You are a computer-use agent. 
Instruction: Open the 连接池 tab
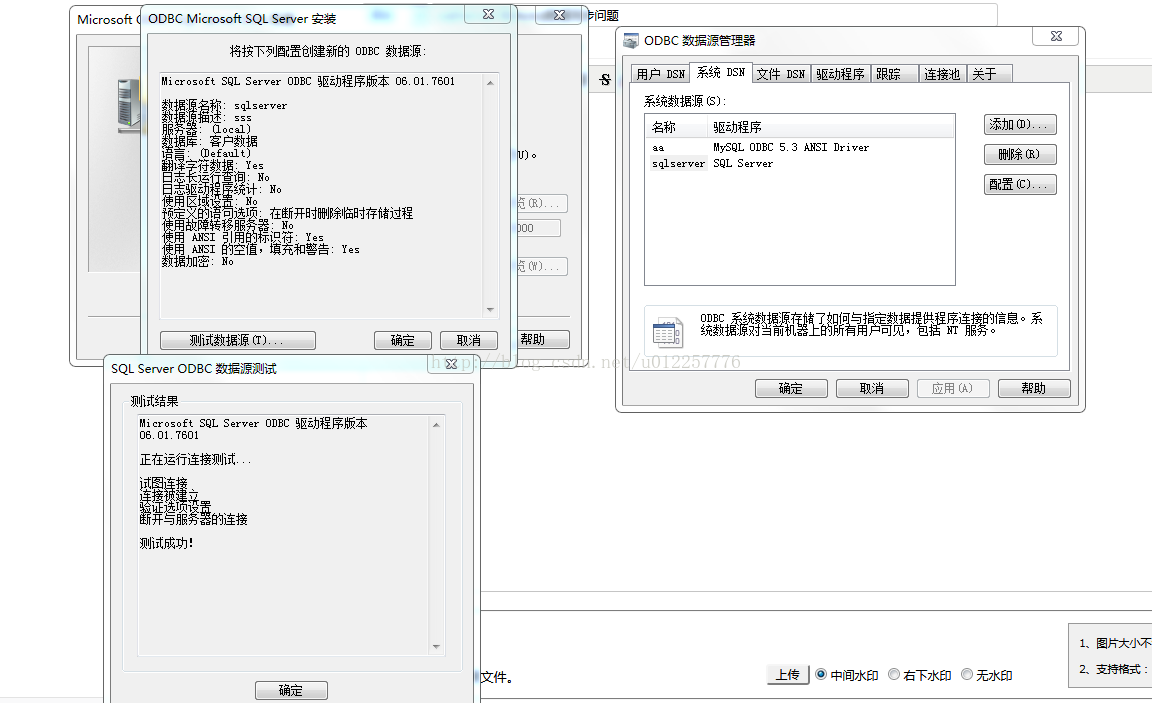942,74
